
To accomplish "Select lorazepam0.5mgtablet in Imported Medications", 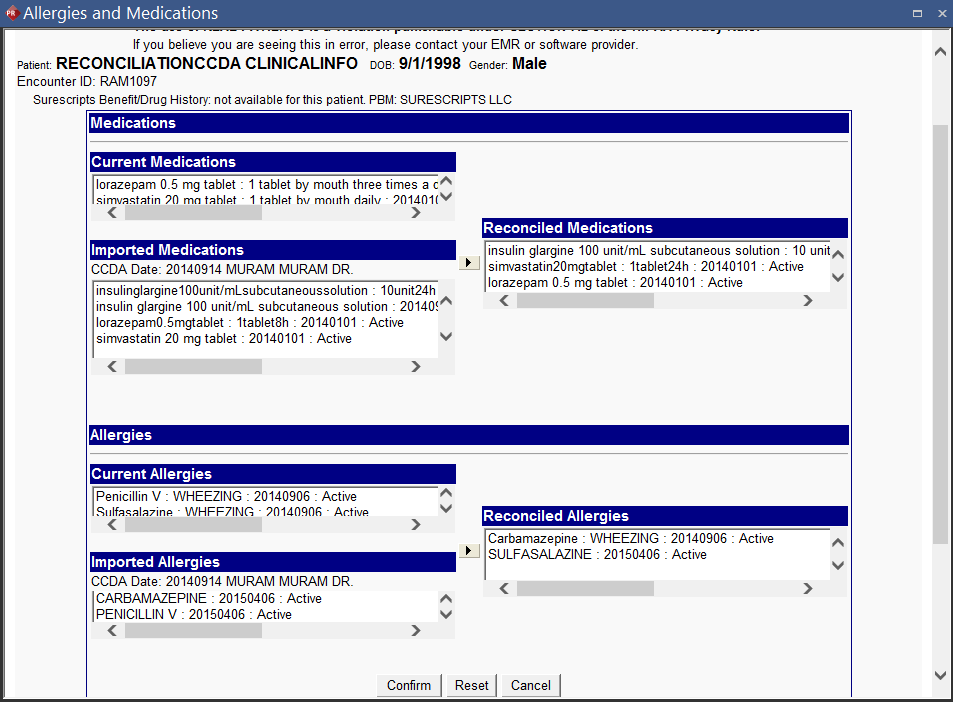I will (x=249, y=323).
